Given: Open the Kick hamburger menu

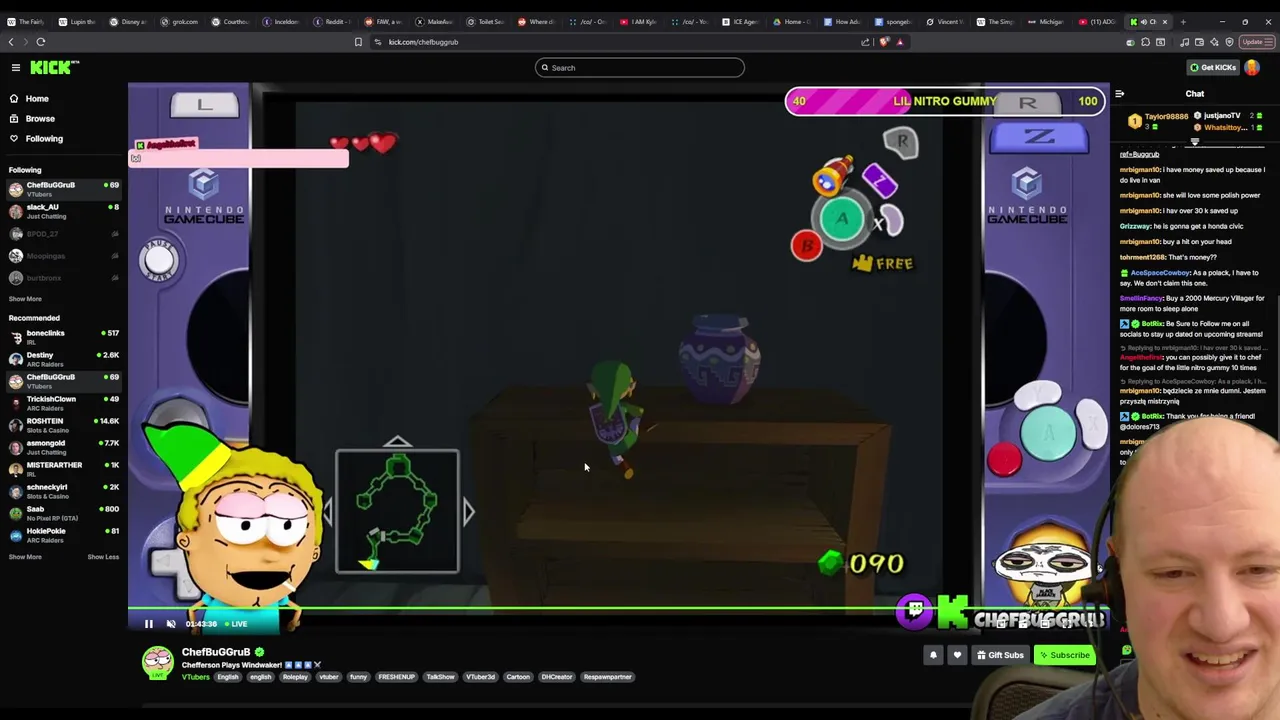Looking at the screenshot, I should click(16, 67).
